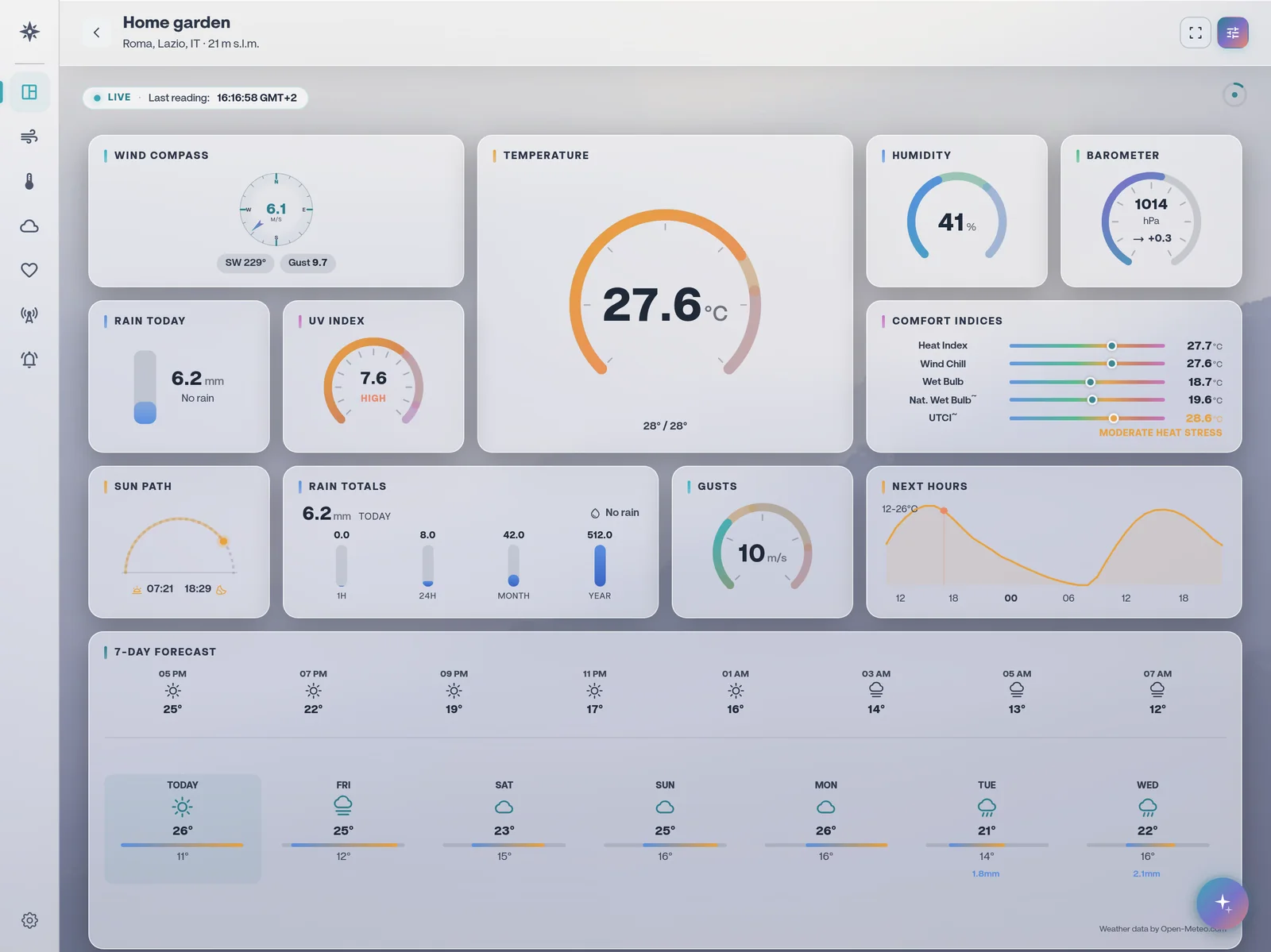Open the dashboard layout view in sidebar
Screen dimensions: 1271x952
(x=29, y=92)
